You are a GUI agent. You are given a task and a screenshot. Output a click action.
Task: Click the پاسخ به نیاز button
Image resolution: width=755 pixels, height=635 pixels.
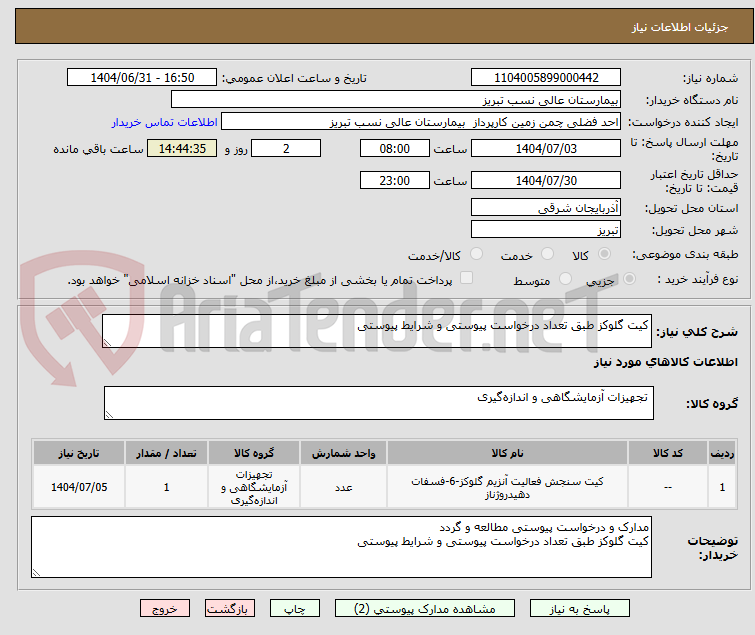click(579, 609)
